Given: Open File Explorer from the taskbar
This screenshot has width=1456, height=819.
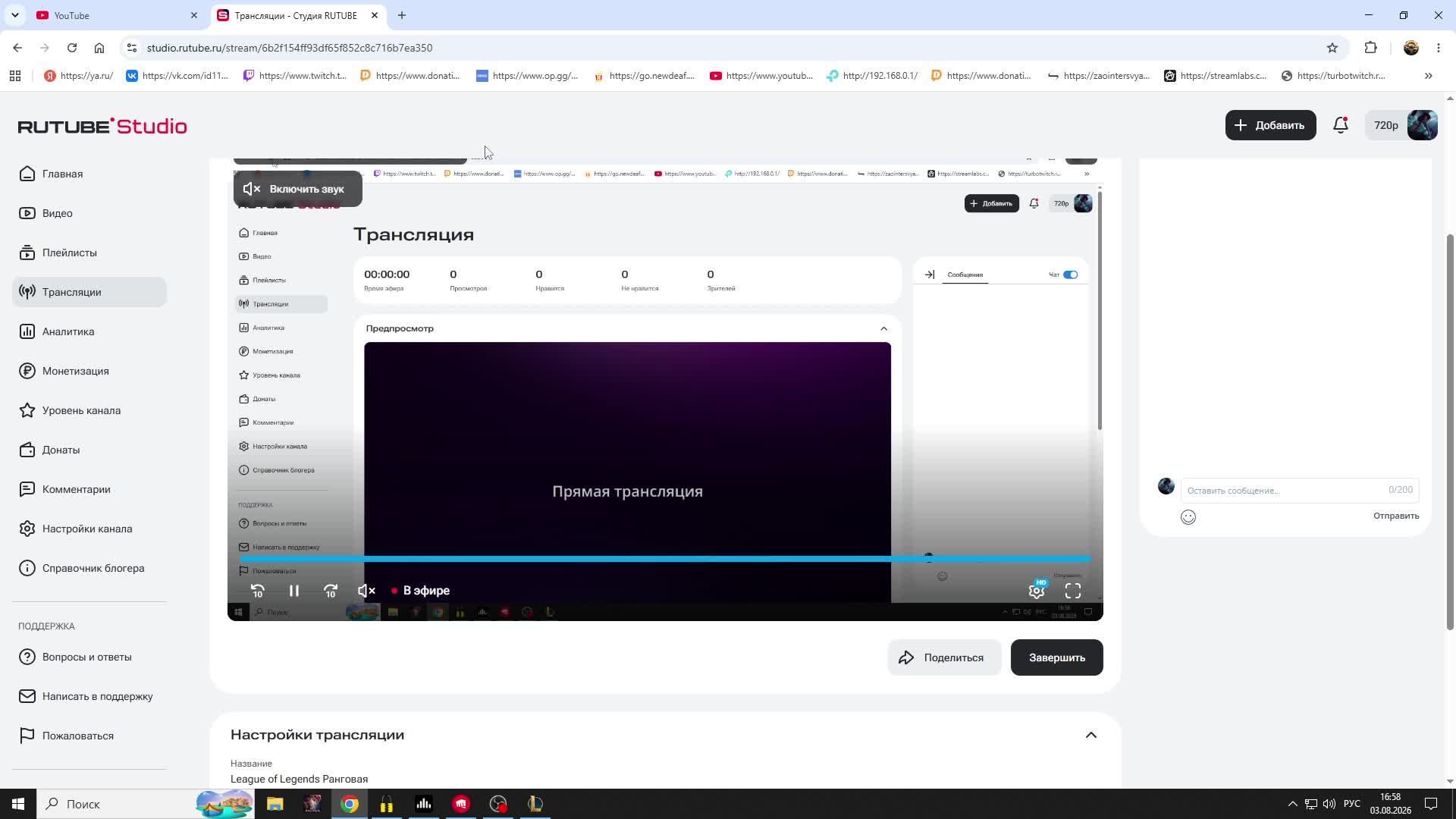Looking at the screenshot, I should click(x=275, y=804).
